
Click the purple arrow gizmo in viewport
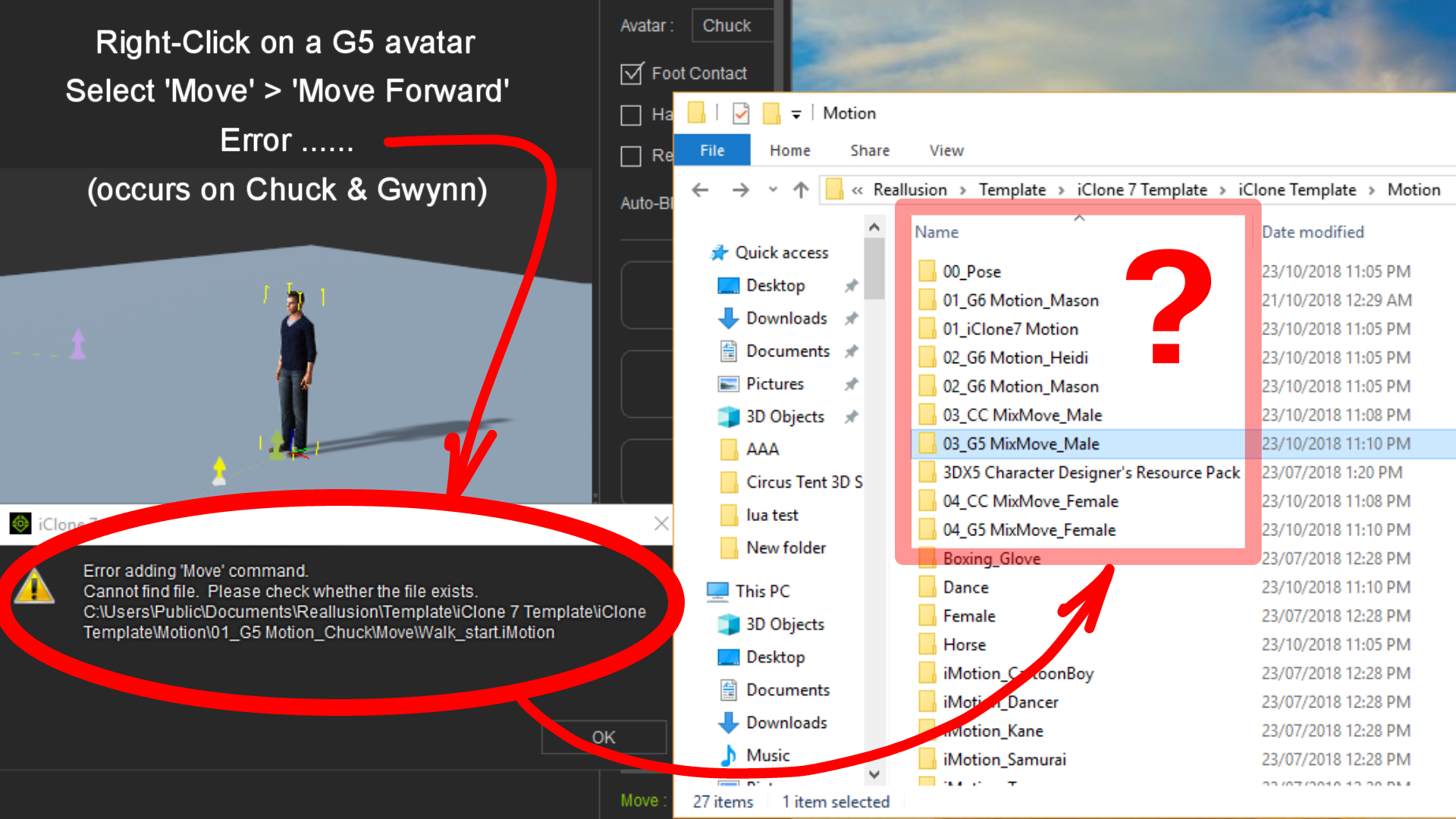78,344
